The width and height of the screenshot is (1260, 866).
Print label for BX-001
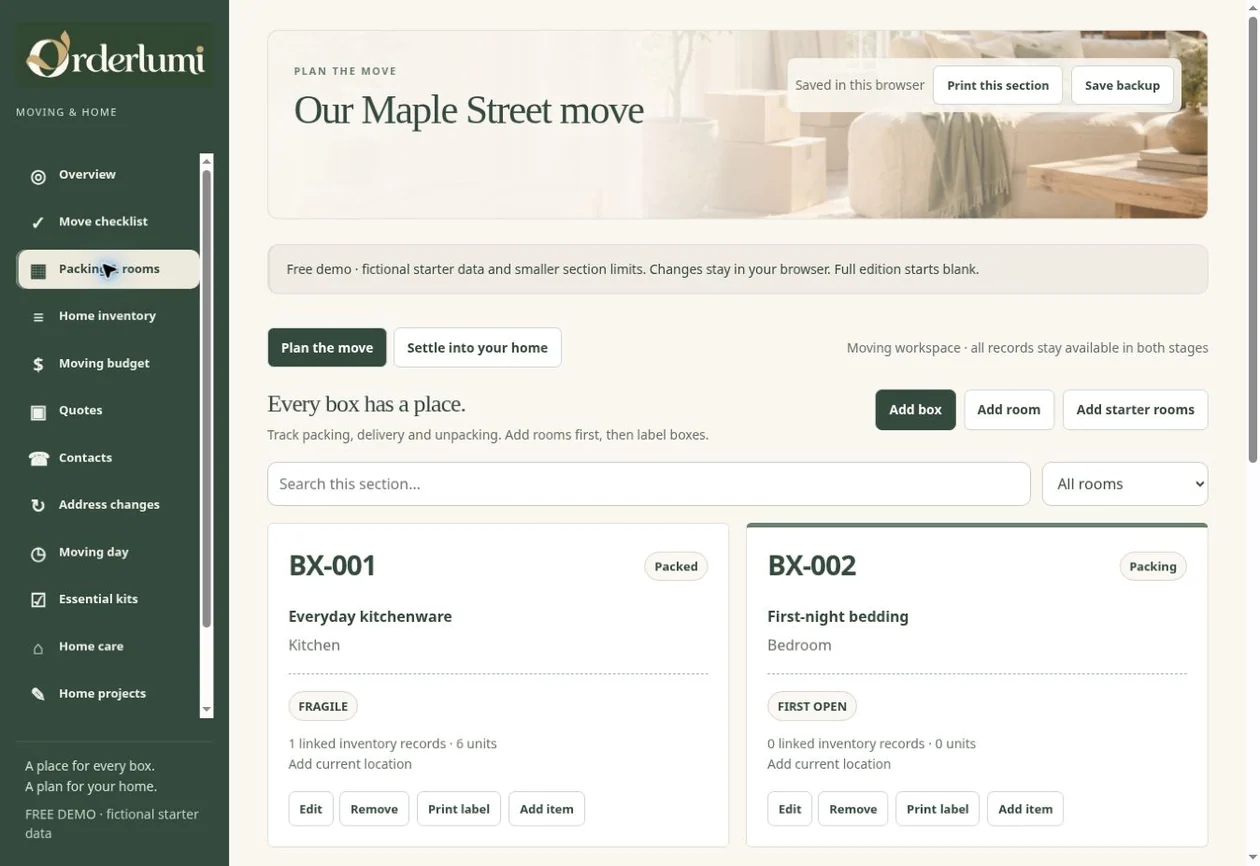459,809
